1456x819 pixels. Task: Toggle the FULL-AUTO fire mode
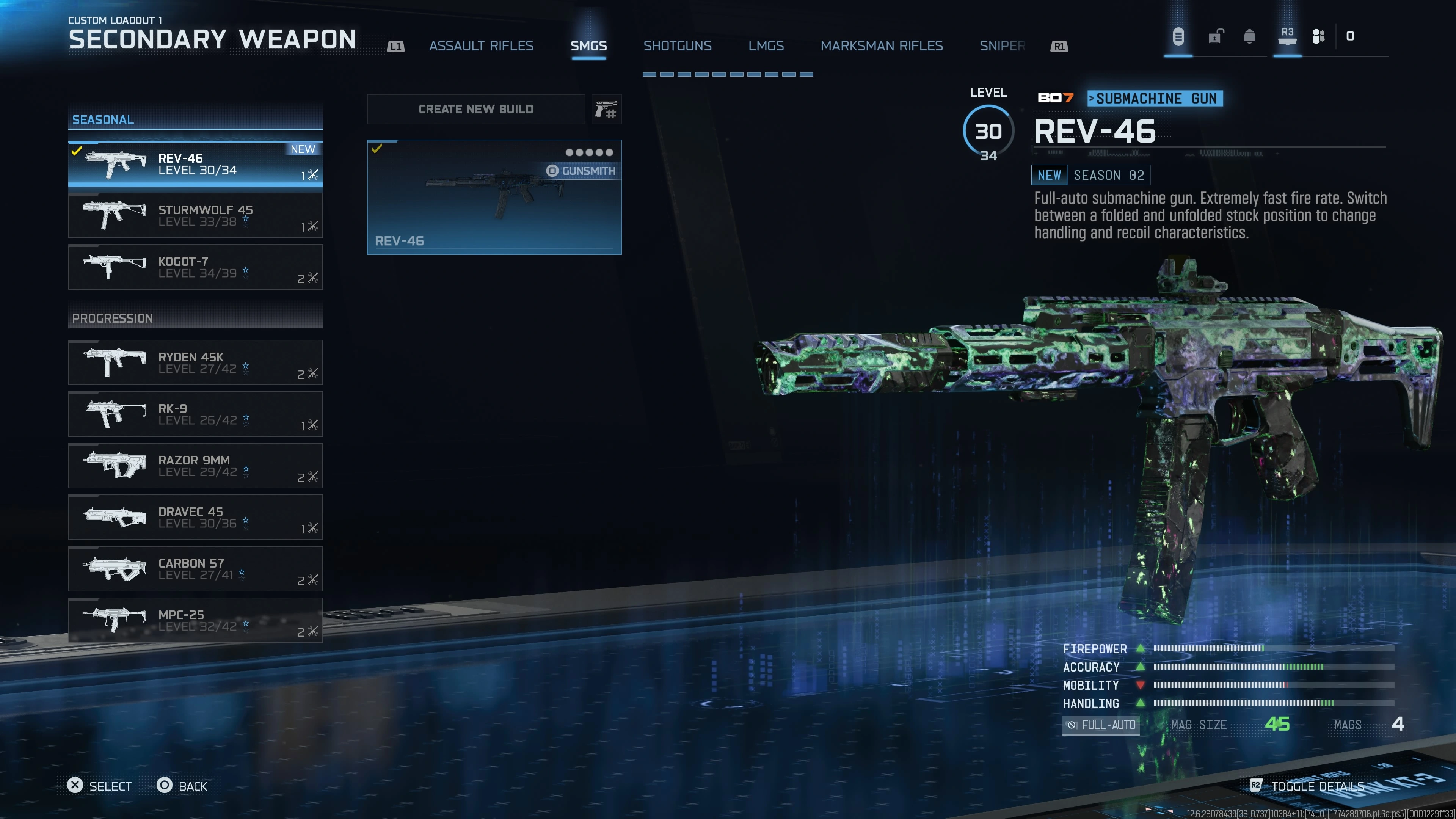[1100, 725]
